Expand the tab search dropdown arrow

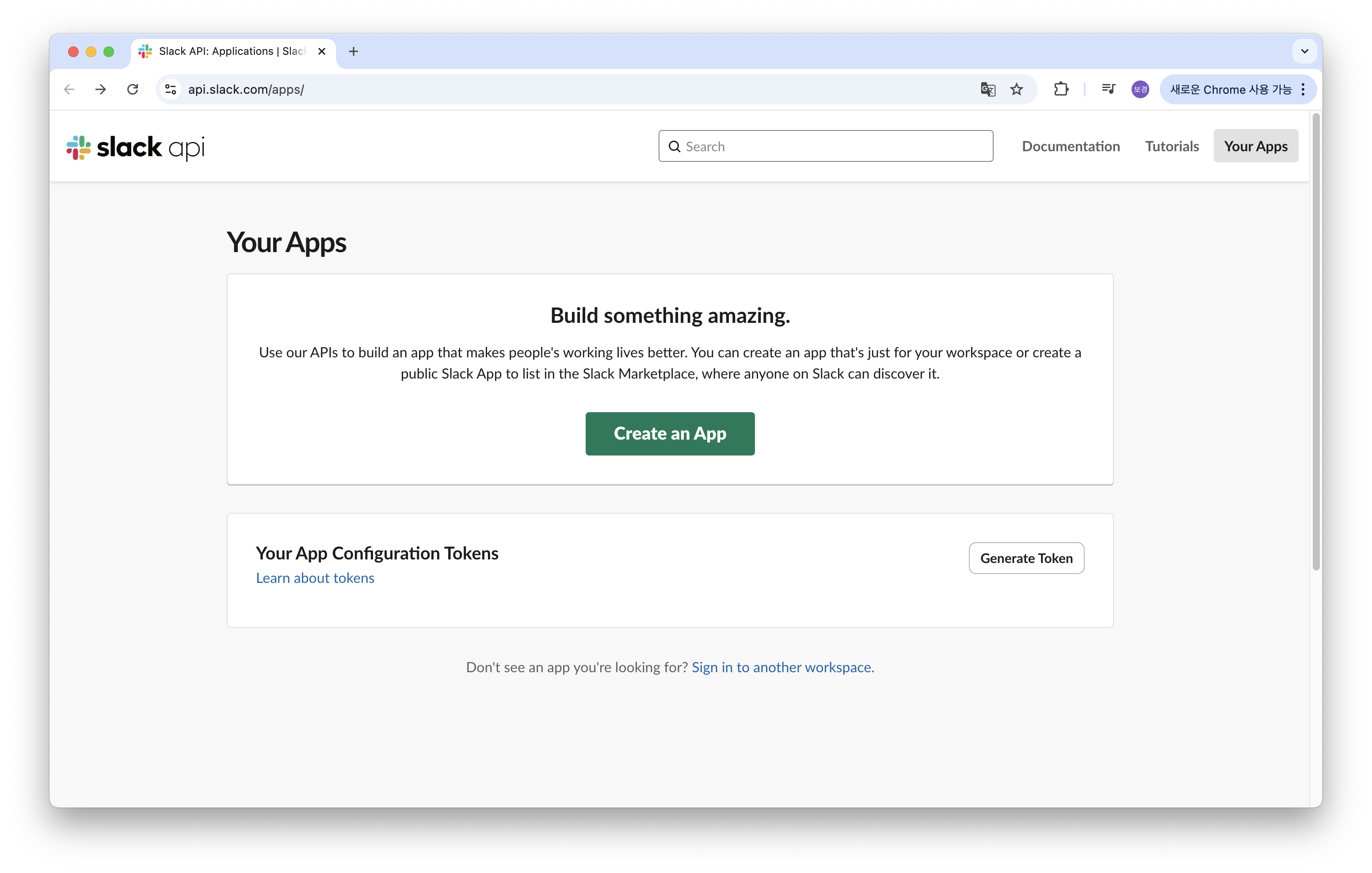coord(1304,51)
